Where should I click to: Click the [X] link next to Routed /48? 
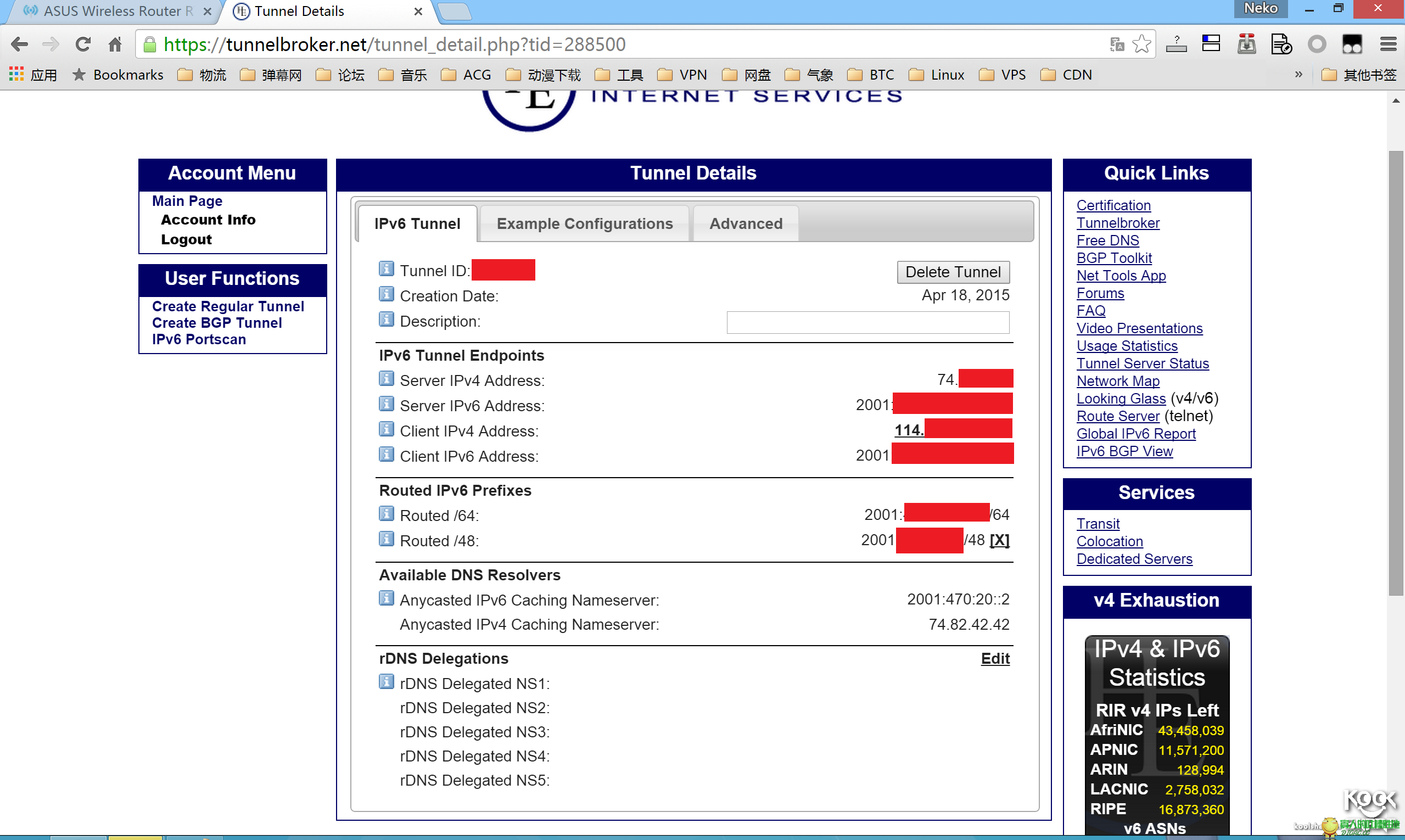click(999, 540)
